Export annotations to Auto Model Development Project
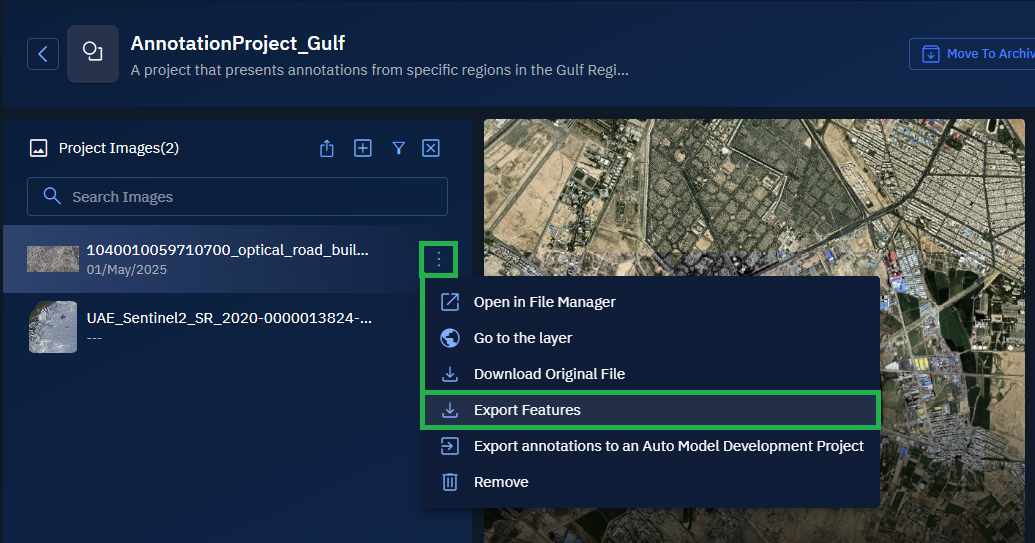Image resolution: width=1035 pixels, height=543 pixels. point(668,446)
